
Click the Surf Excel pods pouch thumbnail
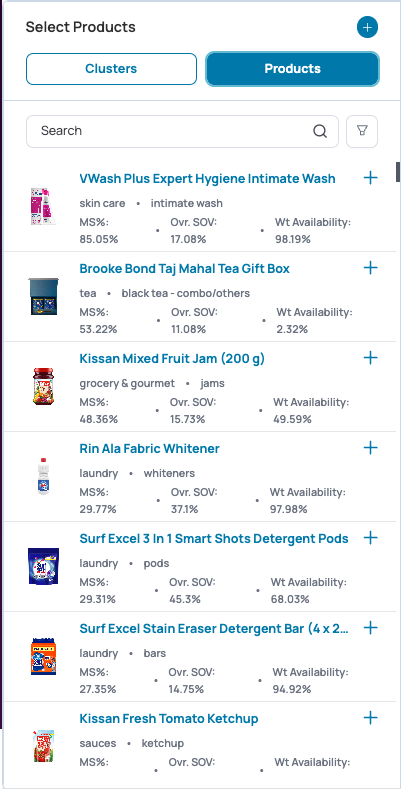[x=43, y=567]
